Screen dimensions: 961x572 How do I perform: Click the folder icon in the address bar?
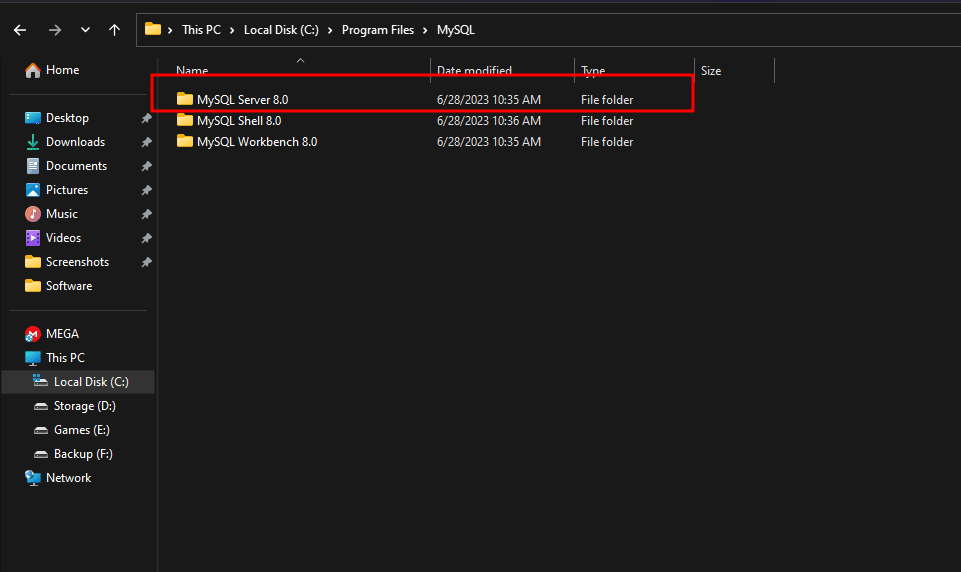(153, 29)
